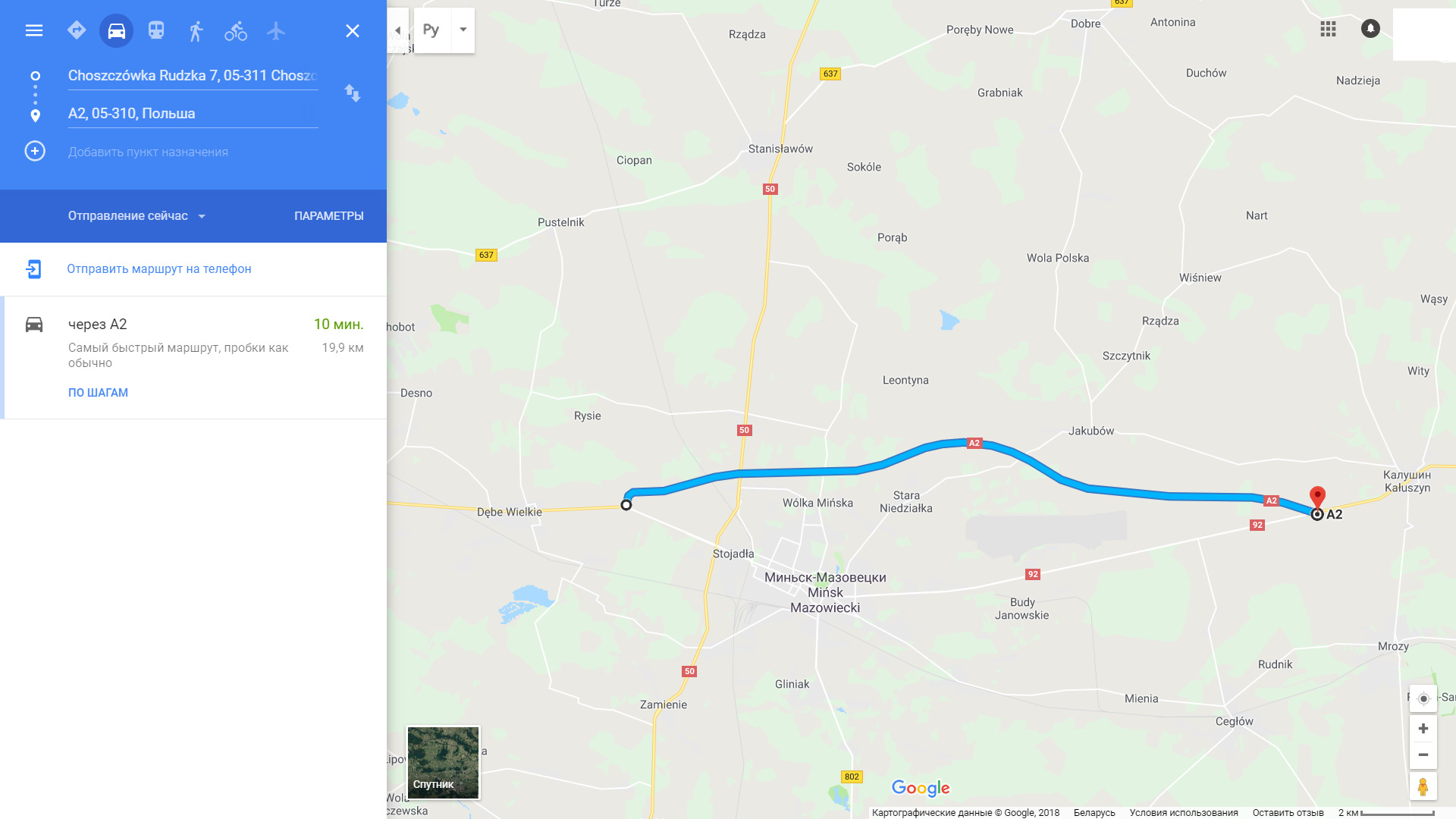Open input language Ру dropdown arrow
Viewport: 1456px width, 819px height.
pos(463,30)
